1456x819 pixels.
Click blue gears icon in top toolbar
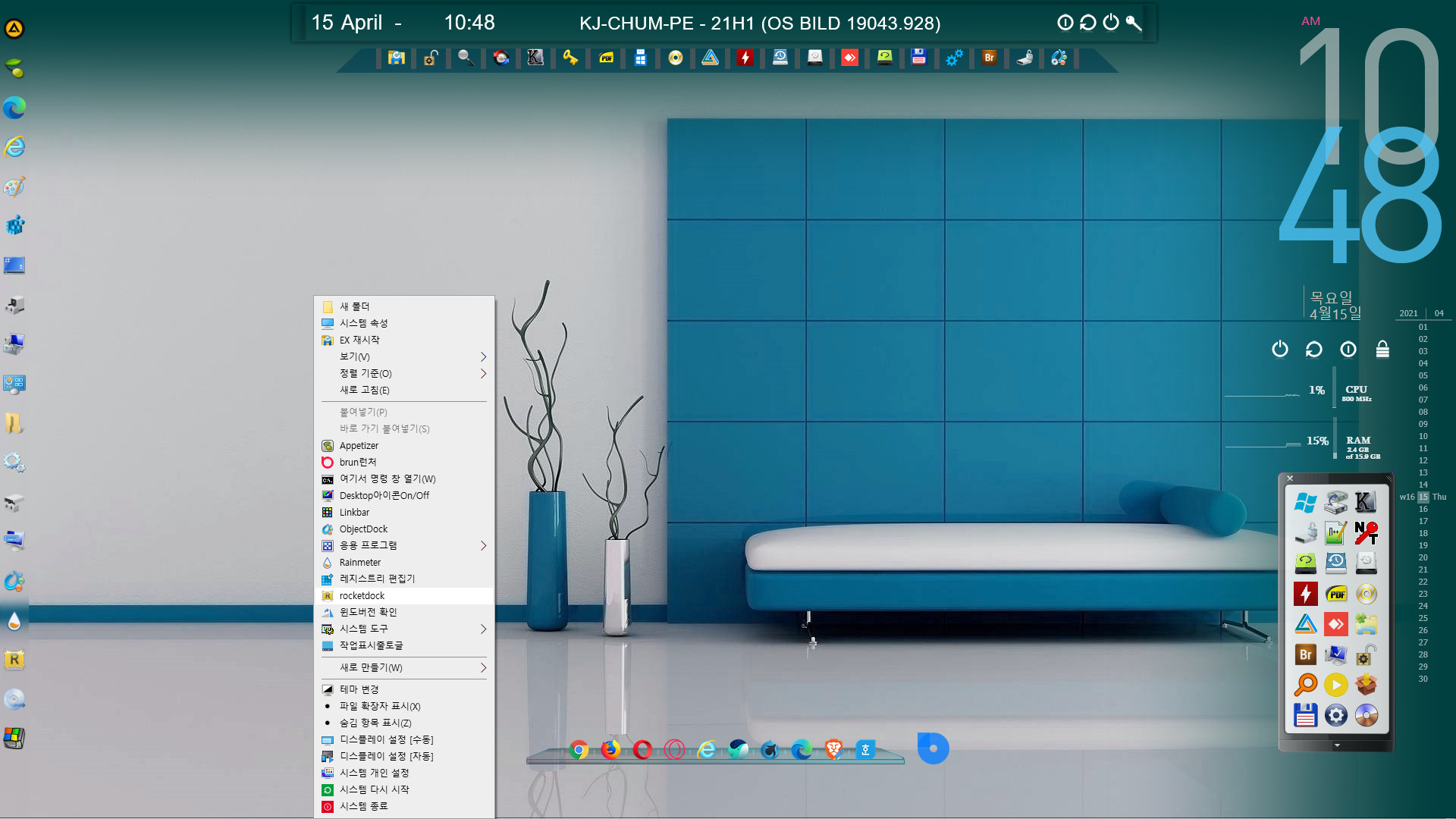point(954,58)
